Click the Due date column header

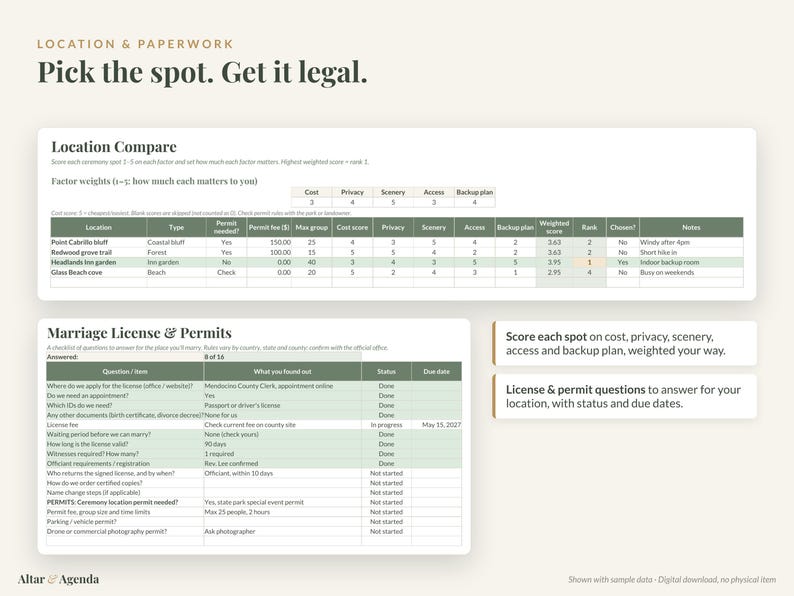436,371
